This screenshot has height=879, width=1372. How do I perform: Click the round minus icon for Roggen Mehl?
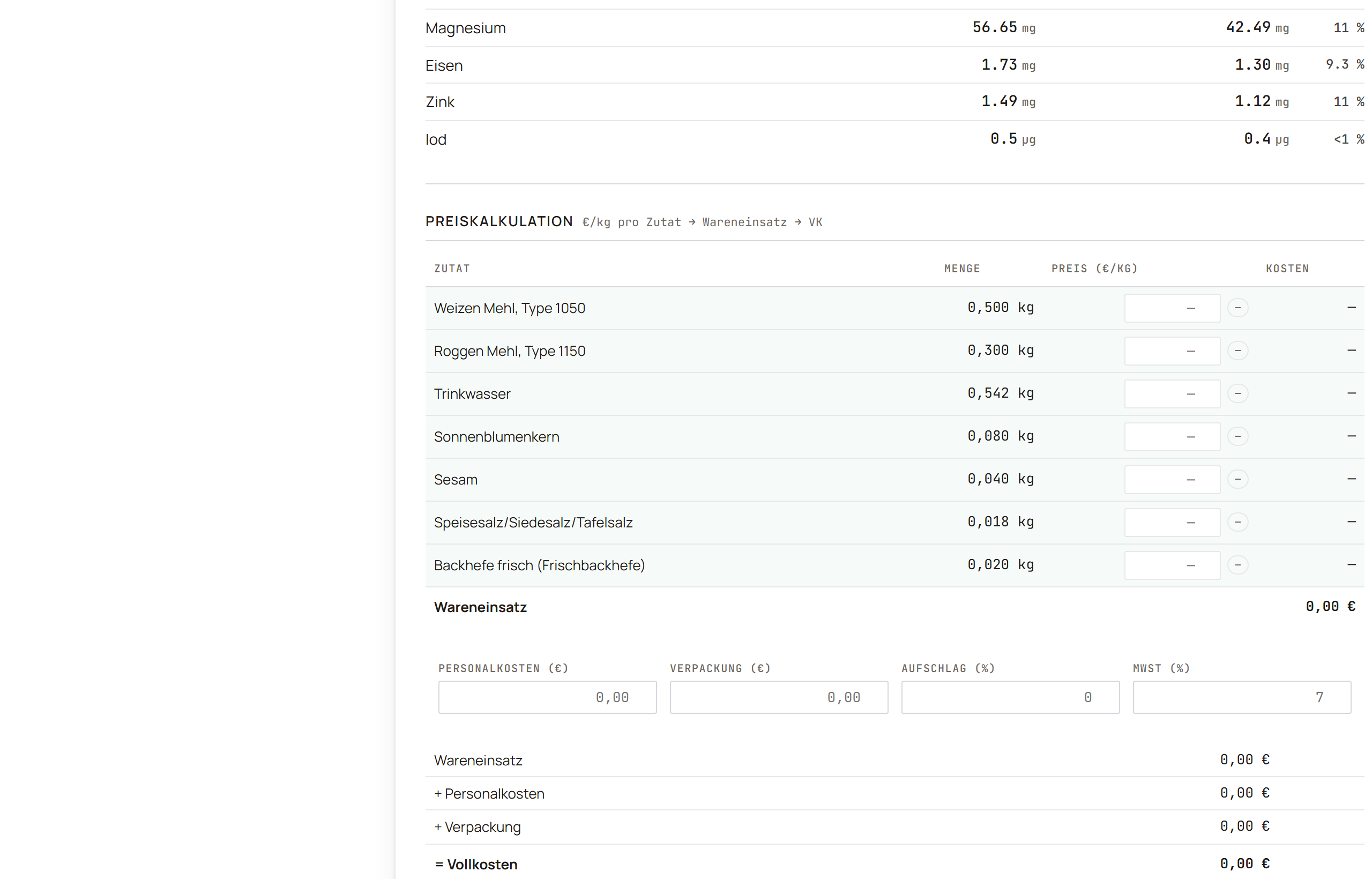coord(1237,351)
